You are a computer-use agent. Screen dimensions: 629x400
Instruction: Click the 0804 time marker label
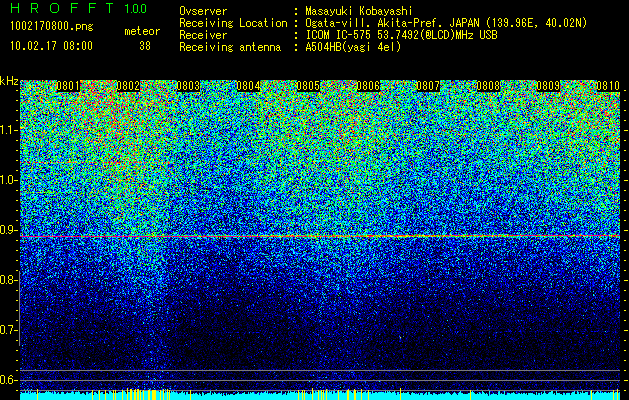coord(248,86)
